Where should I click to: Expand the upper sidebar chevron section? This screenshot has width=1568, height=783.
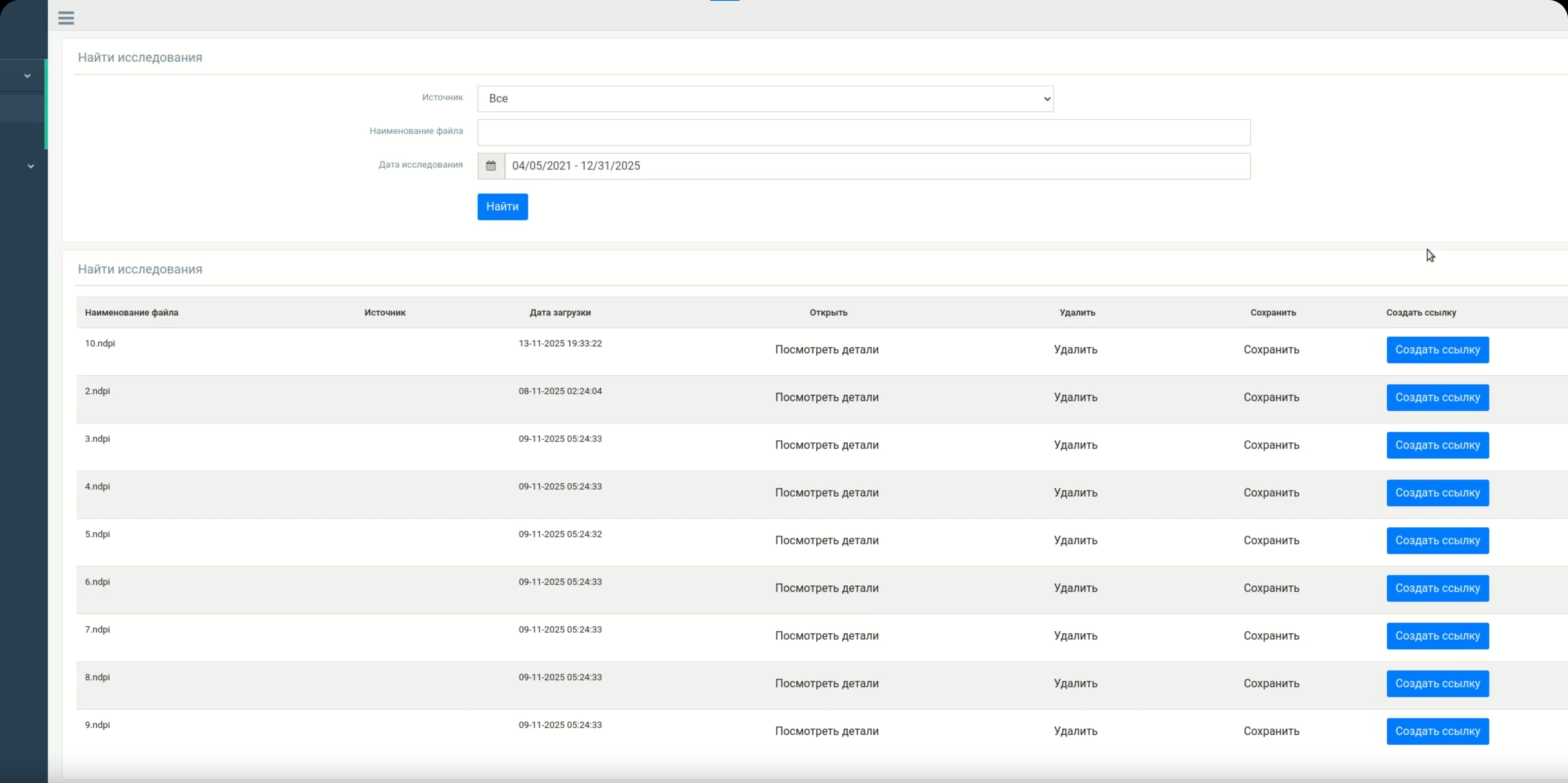click(x=27, y=76)
